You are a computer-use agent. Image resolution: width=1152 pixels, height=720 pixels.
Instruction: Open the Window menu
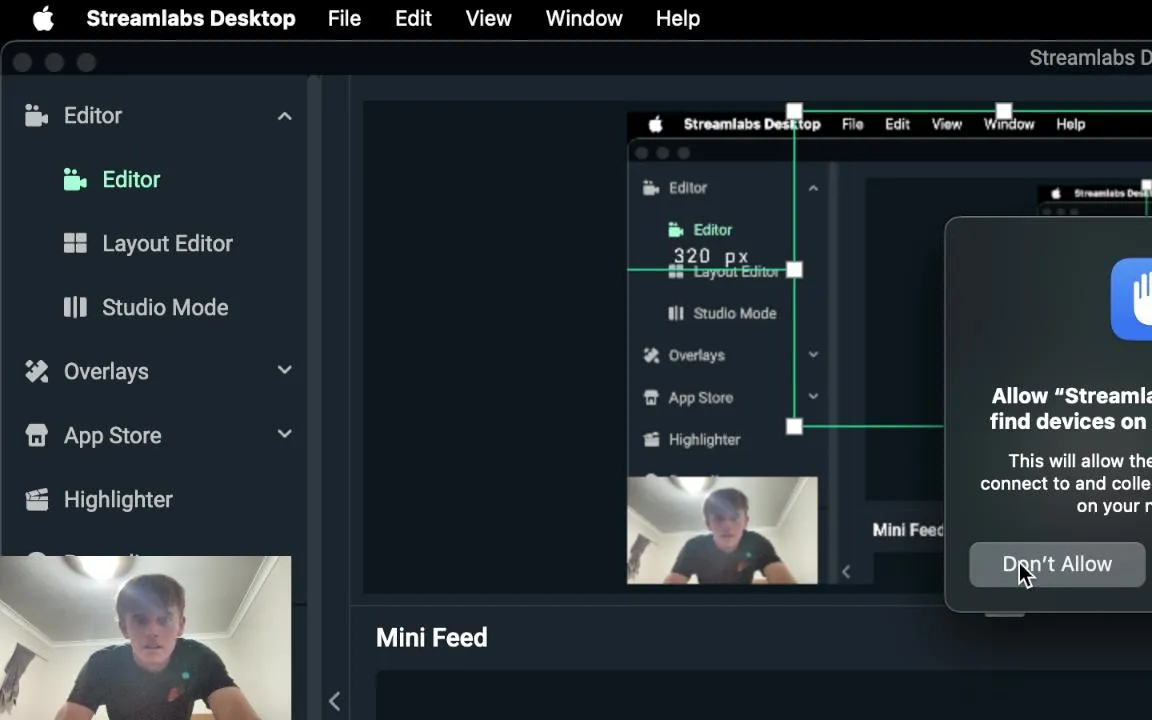[584, 18]
